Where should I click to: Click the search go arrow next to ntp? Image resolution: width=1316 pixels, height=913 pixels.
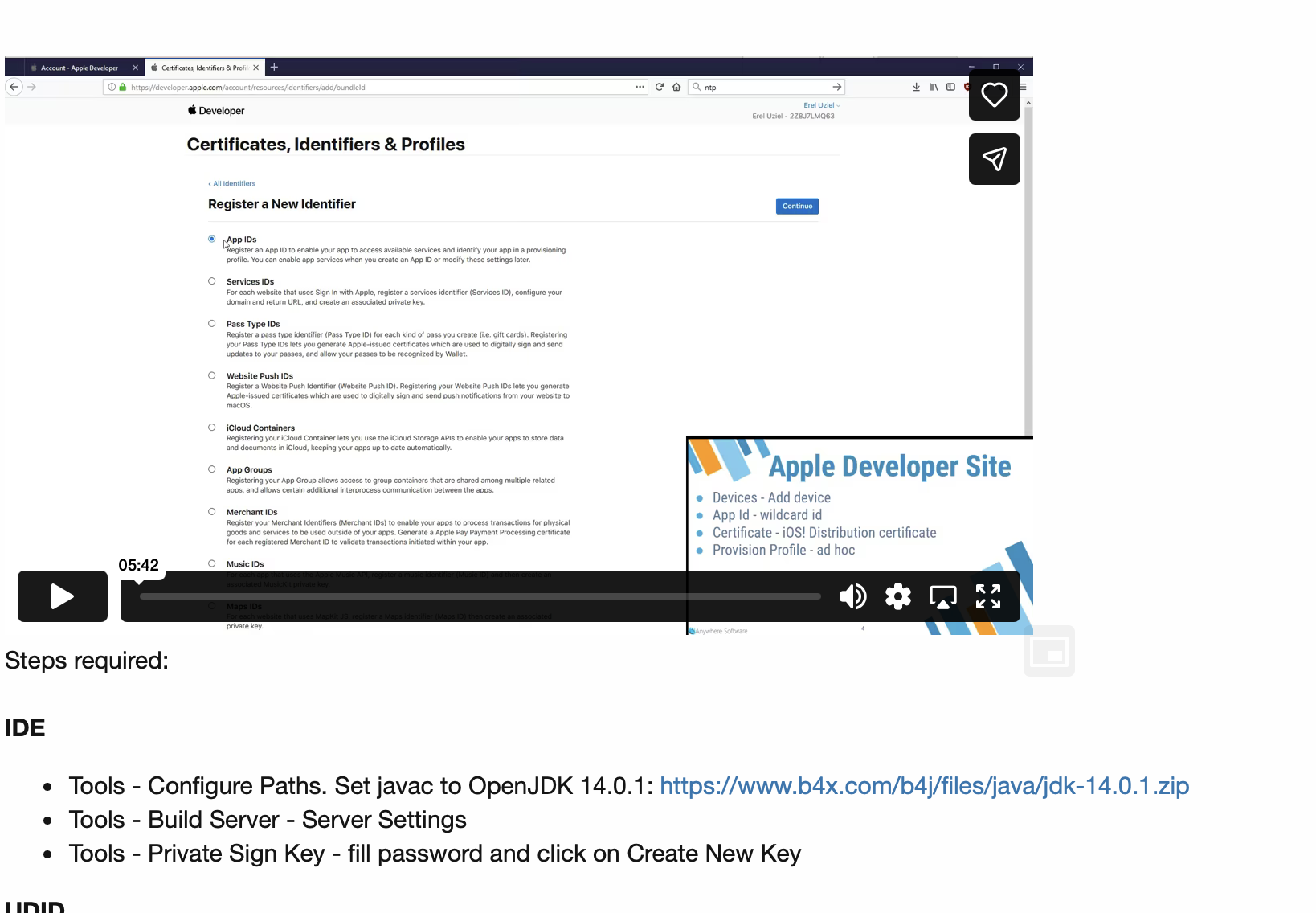pos(837,87)
